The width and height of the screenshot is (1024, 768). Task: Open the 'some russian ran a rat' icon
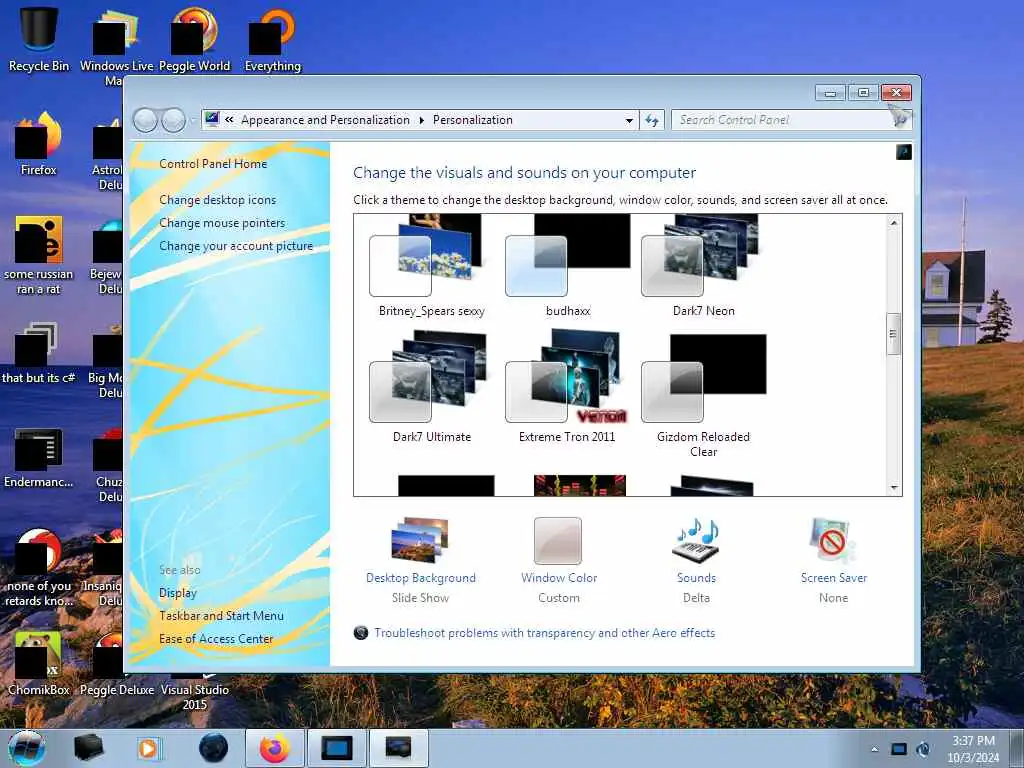click(39, 255)
